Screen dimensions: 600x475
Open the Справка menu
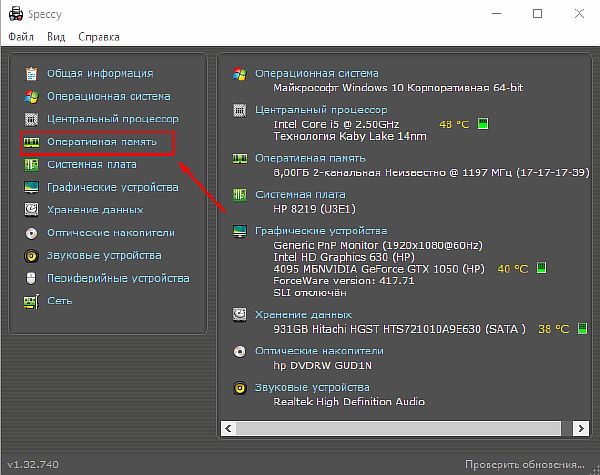click(x=99, y=37)
